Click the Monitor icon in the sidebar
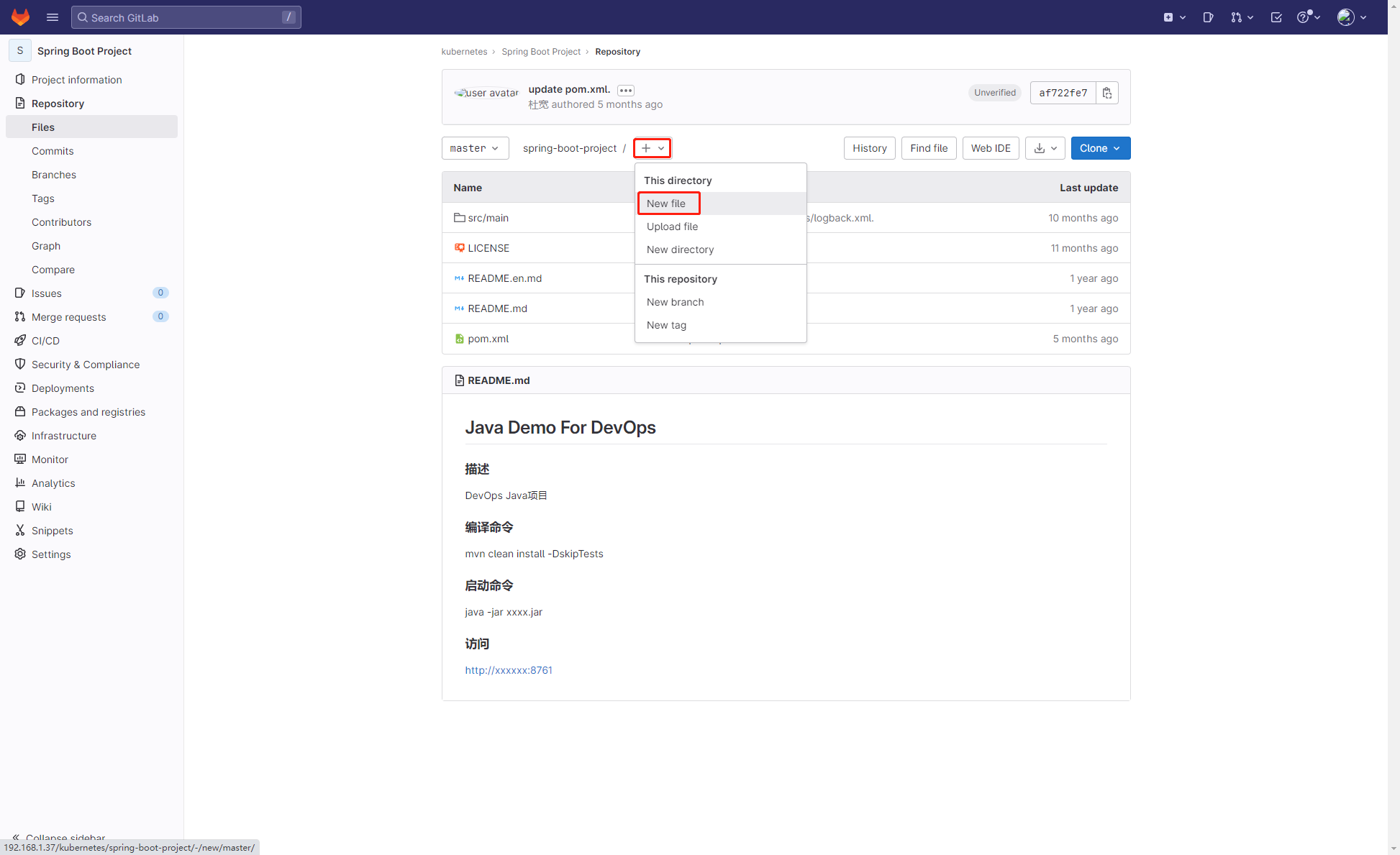Screen dimensions: 1400x855 click(20, 459)
